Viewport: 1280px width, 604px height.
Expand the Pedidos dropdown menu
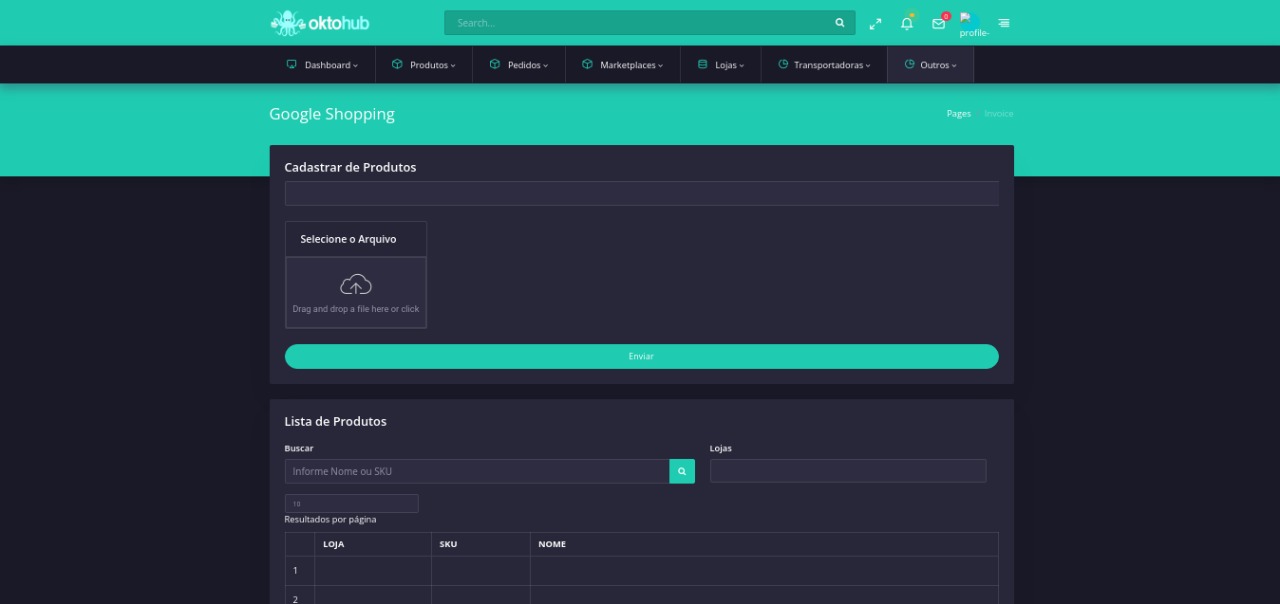click(519, 65)
